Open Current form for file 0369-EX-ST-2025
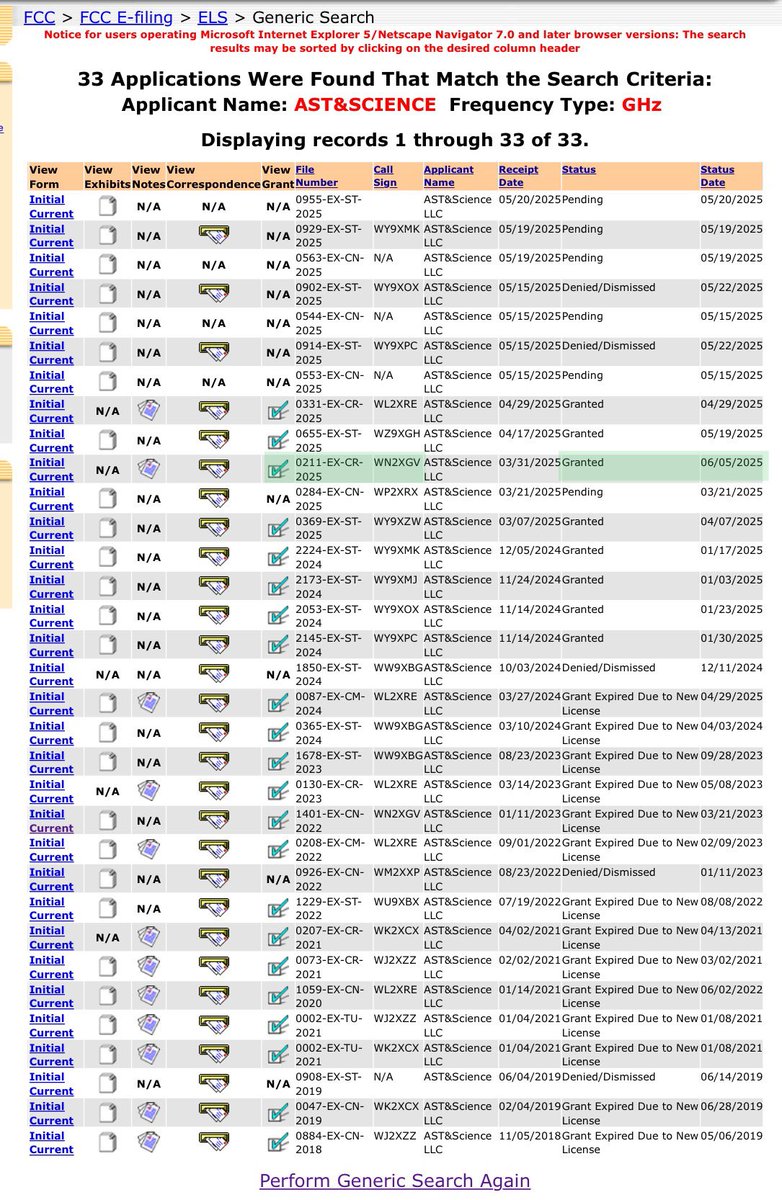The width and height of the screenshot is (782, 1200). [x=51, y=535]
